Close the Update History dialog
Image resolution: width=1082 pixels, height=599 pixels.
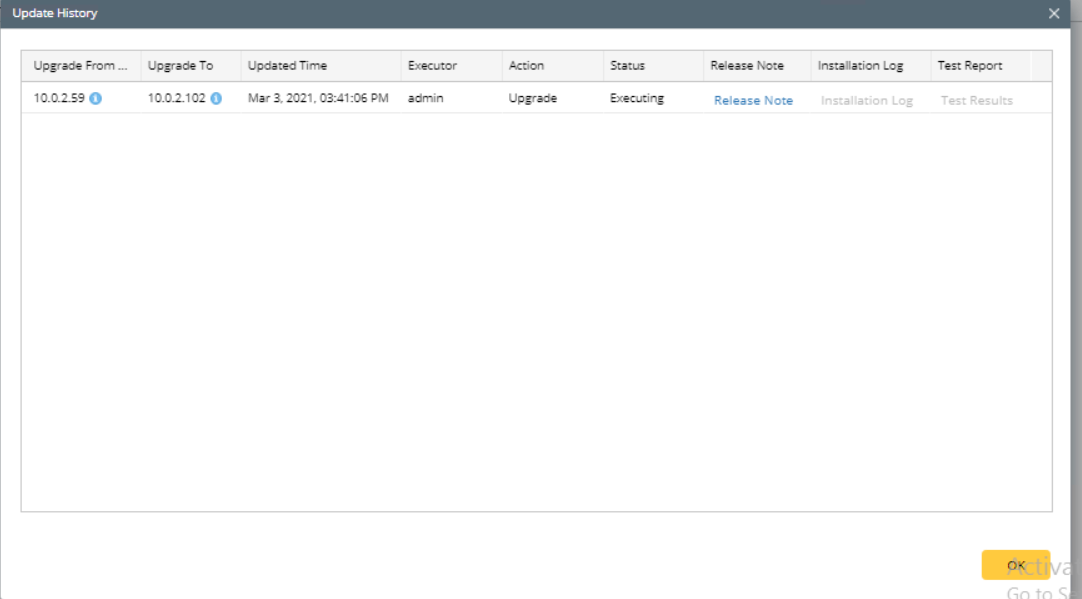(1054, 13)
